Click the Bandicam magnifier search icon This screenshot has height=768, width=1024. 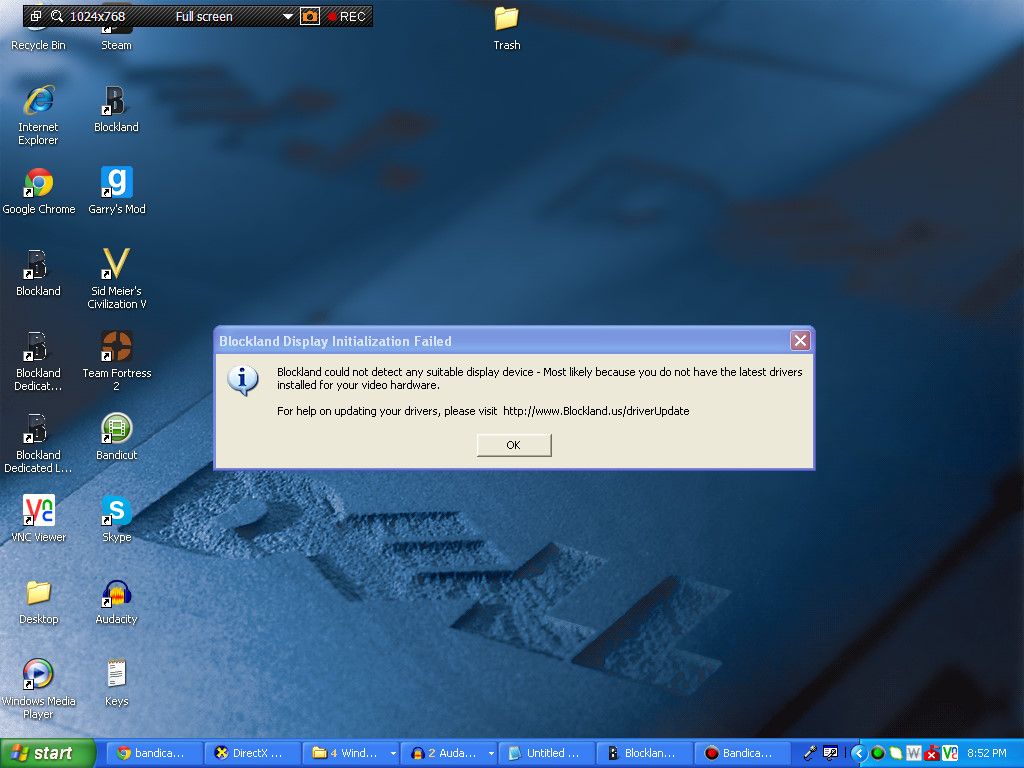point(57,16)
